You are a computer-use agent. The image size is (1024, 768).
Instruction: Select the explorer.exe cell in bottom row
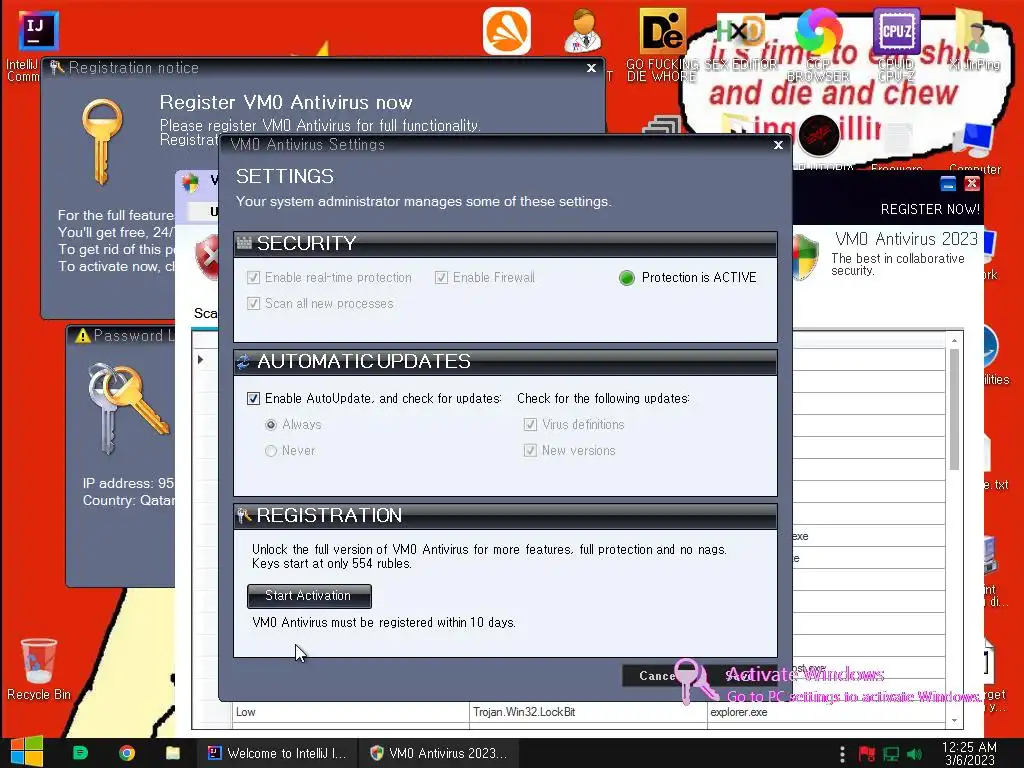826,712
